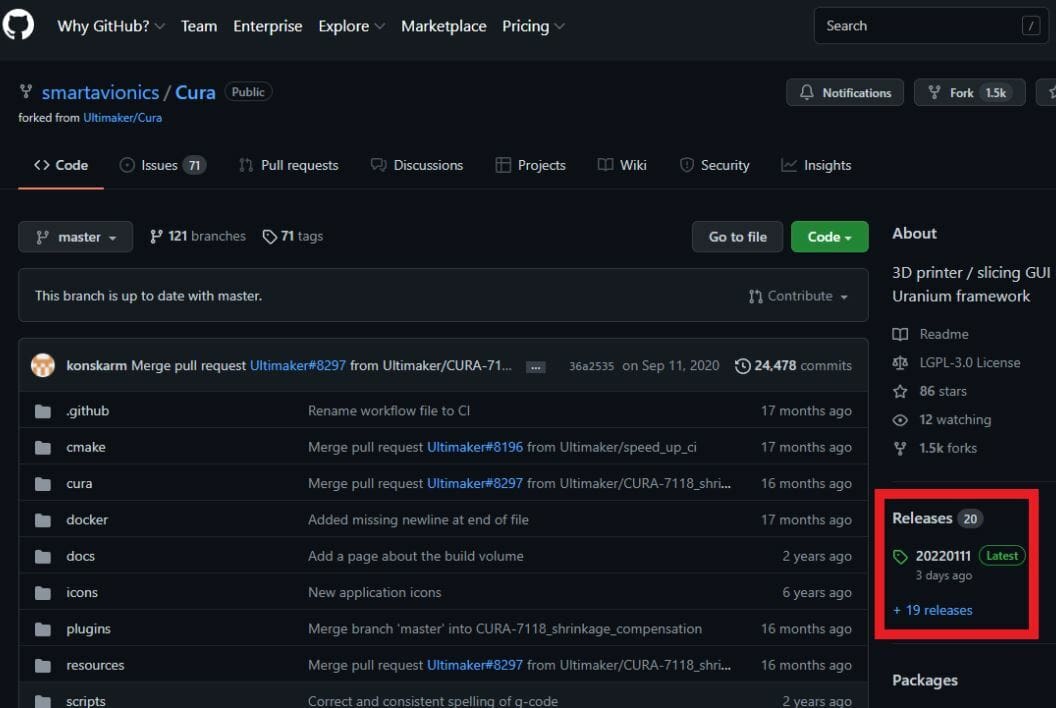Open the Contribute dropdown
The width and height of the screenshot is (1056, 708).
click(x=798, y=296)
